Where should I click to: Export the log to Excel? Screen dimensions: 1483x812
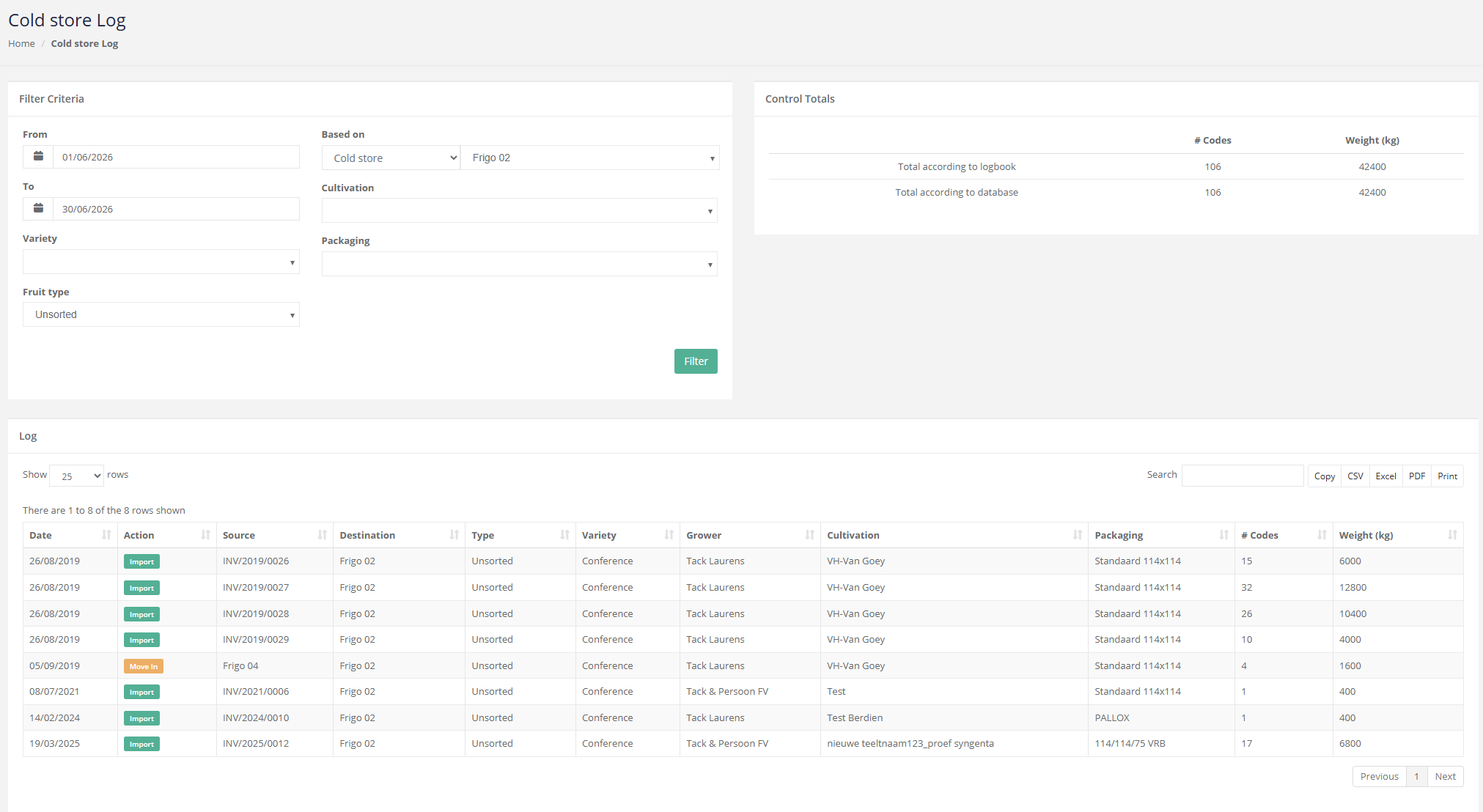[x=1386, y=476]
